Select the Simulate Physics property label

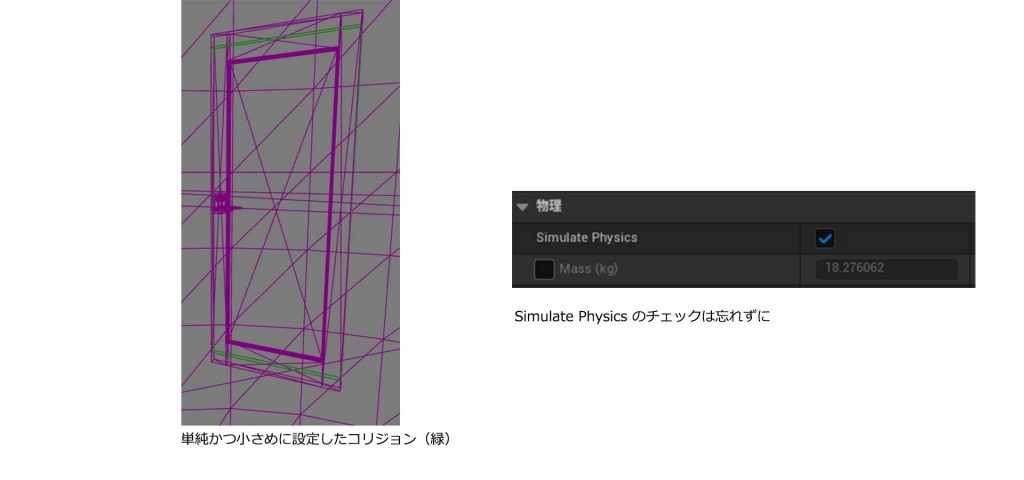[586, 238]
